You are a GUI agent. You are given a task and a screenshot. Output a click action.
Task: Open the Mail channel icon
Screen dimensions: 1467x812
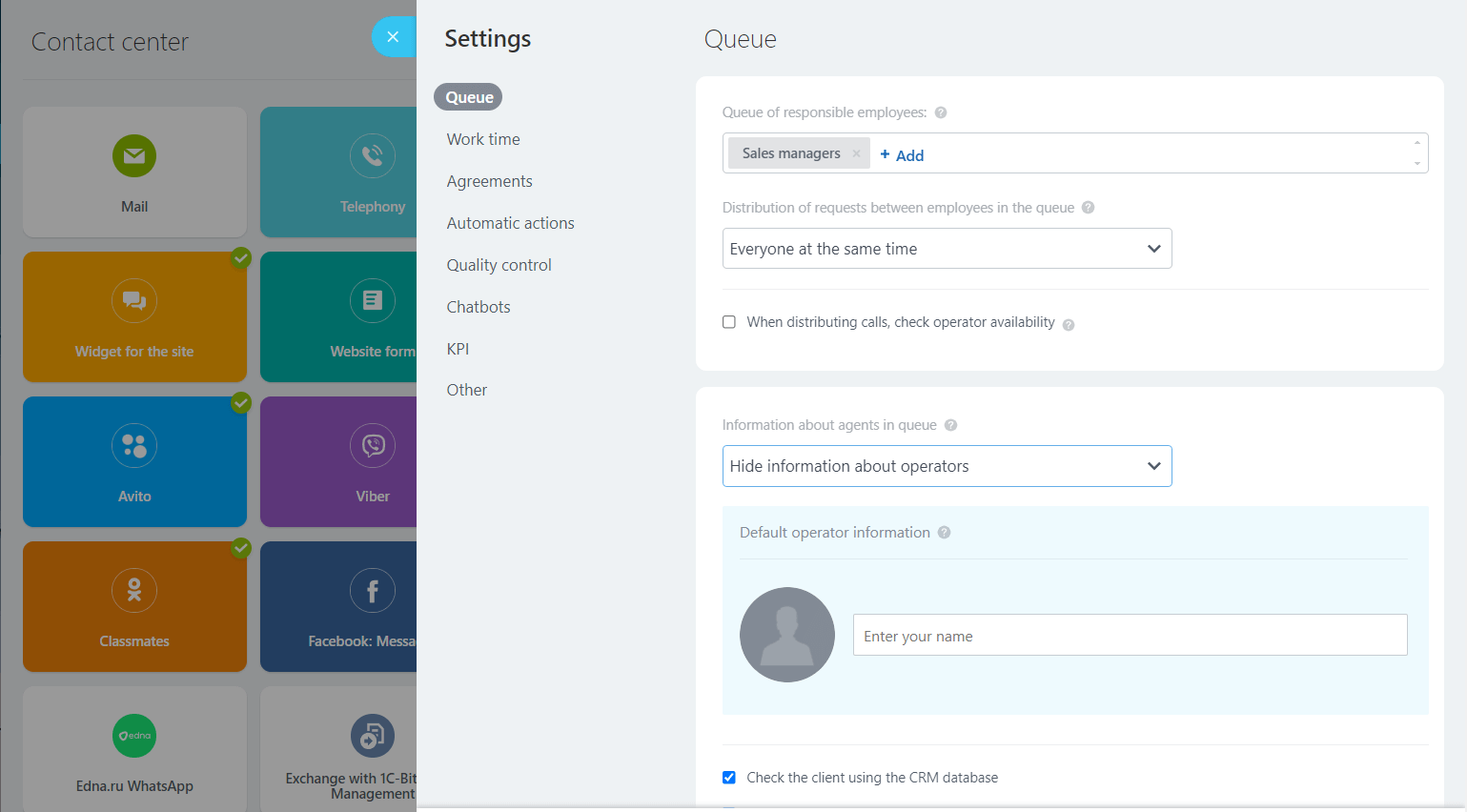134,156
